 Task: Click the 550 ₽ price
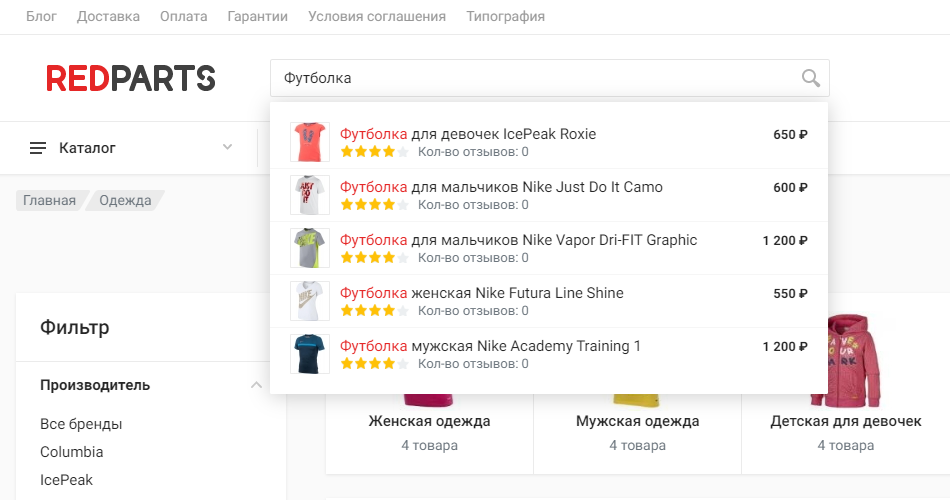[790, 293]
